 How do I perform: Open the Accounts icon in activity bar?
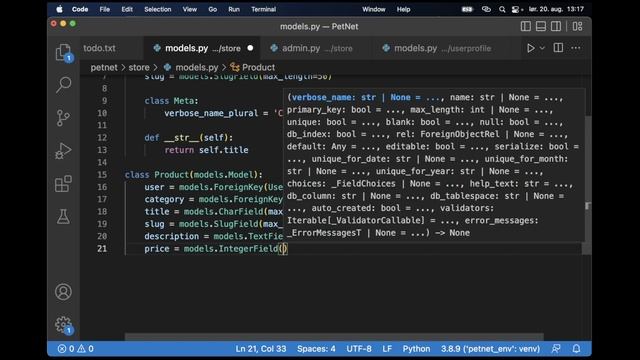pyautogui.click(x=63, y=292)
